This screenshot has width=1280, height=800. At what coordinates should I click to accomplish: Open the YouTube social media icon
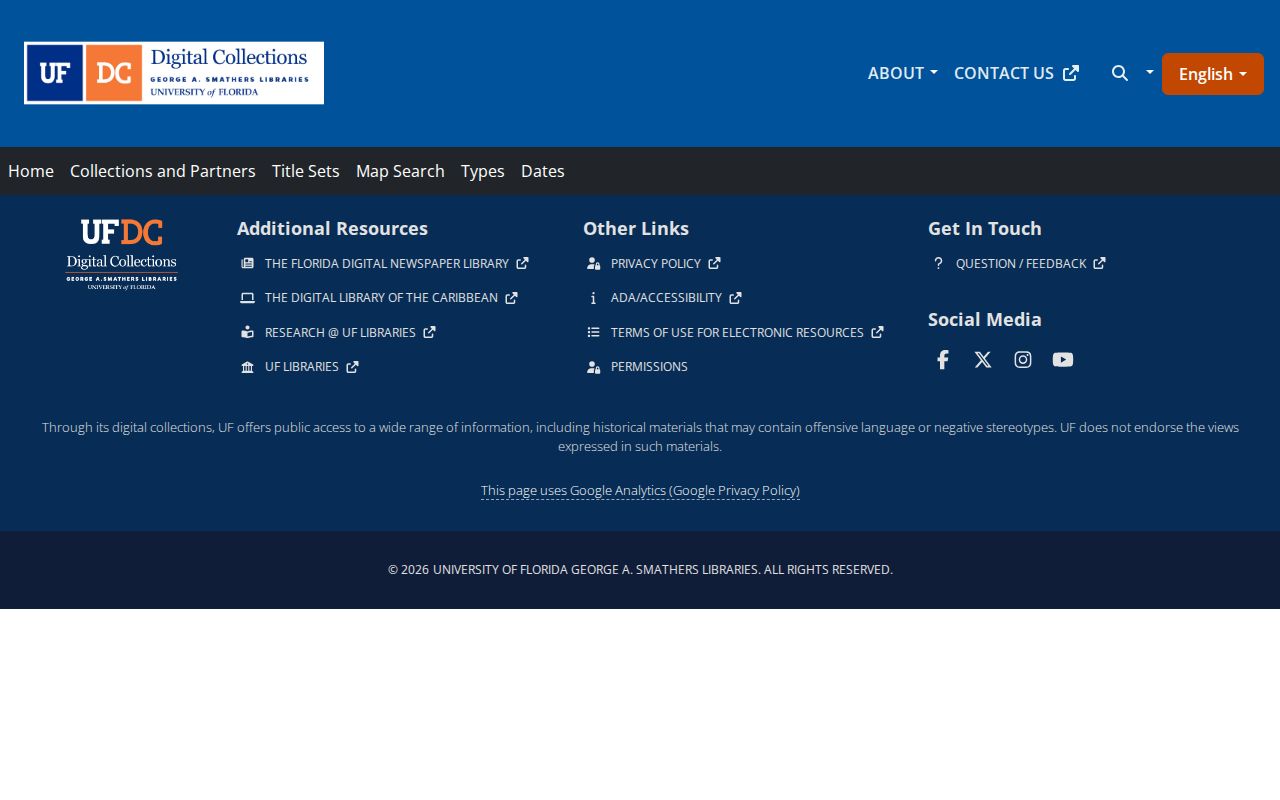[x=1063, y=360]
